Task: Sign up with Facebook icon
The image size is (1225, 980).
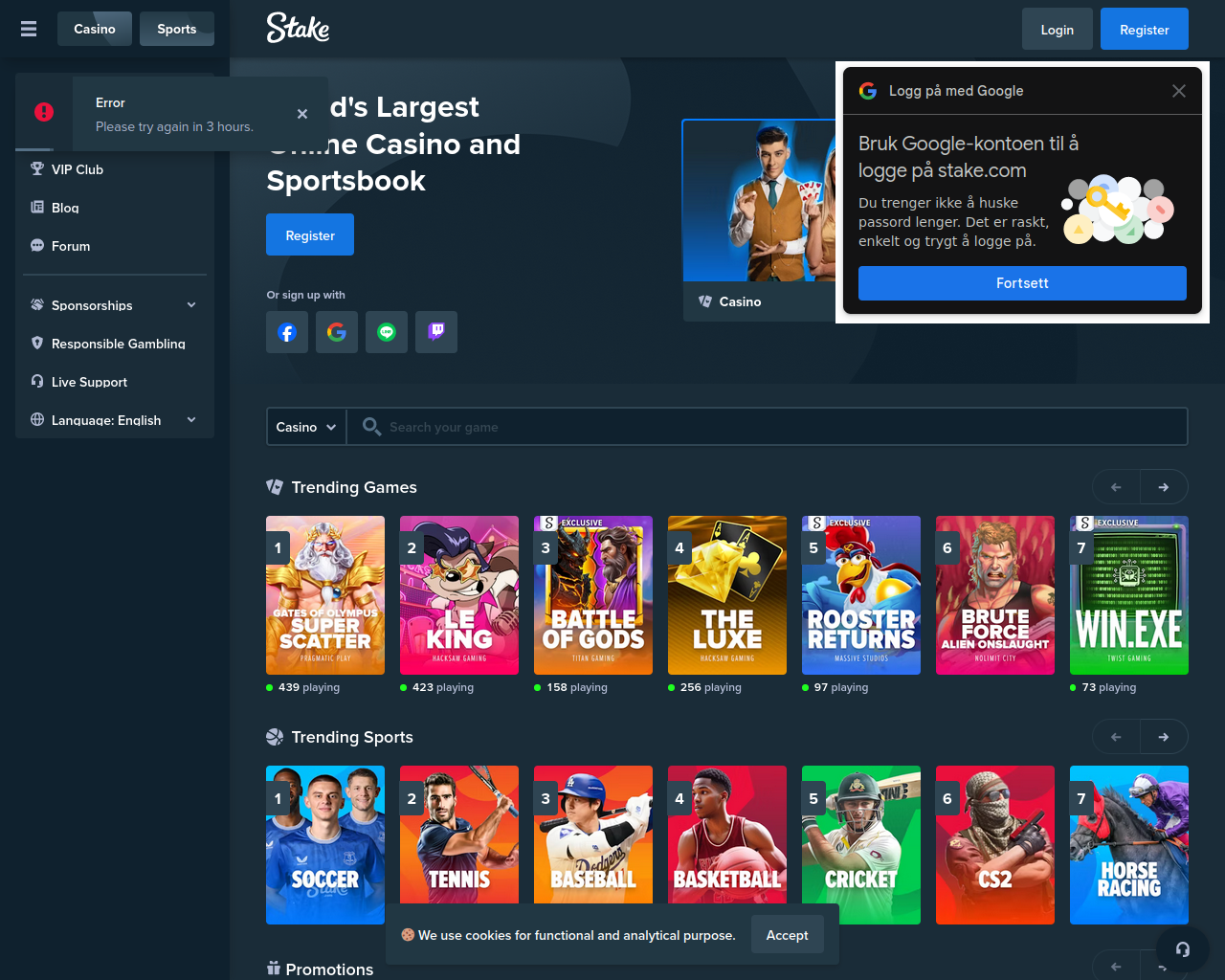Action: 287,332
